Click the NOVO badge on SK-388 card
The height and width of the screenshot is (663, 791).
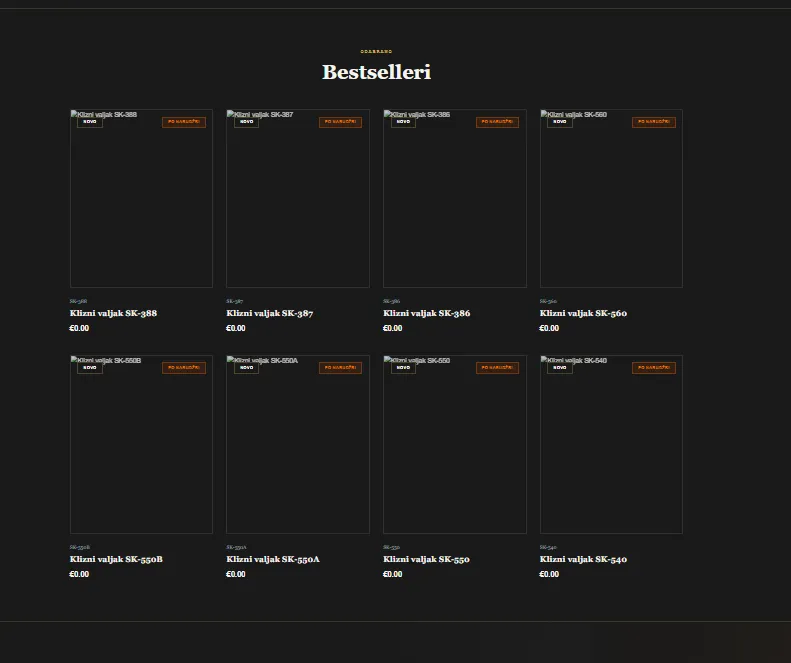coord(90,122)
